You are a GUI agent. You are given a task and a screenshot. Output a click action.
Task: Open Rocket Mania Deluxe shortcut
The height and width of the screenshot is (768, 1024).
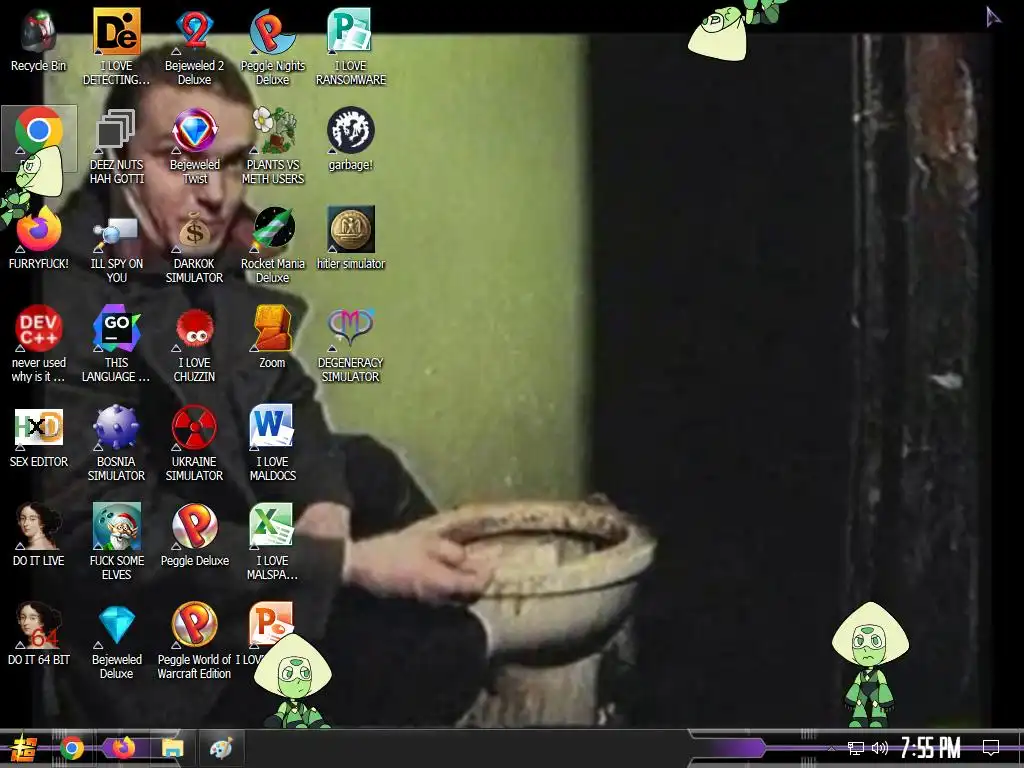272,246
